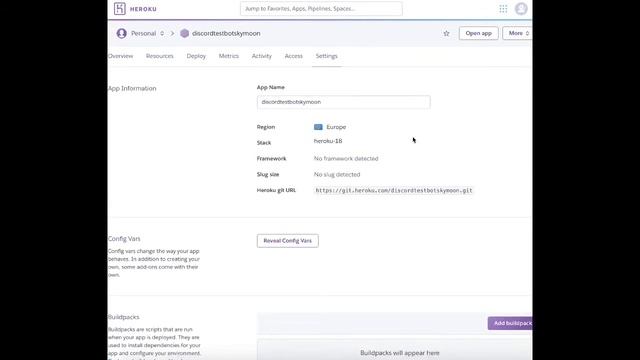This screenshot has height=360, width=640.
Task: Click the App Information heading
Action: point(132,88)
